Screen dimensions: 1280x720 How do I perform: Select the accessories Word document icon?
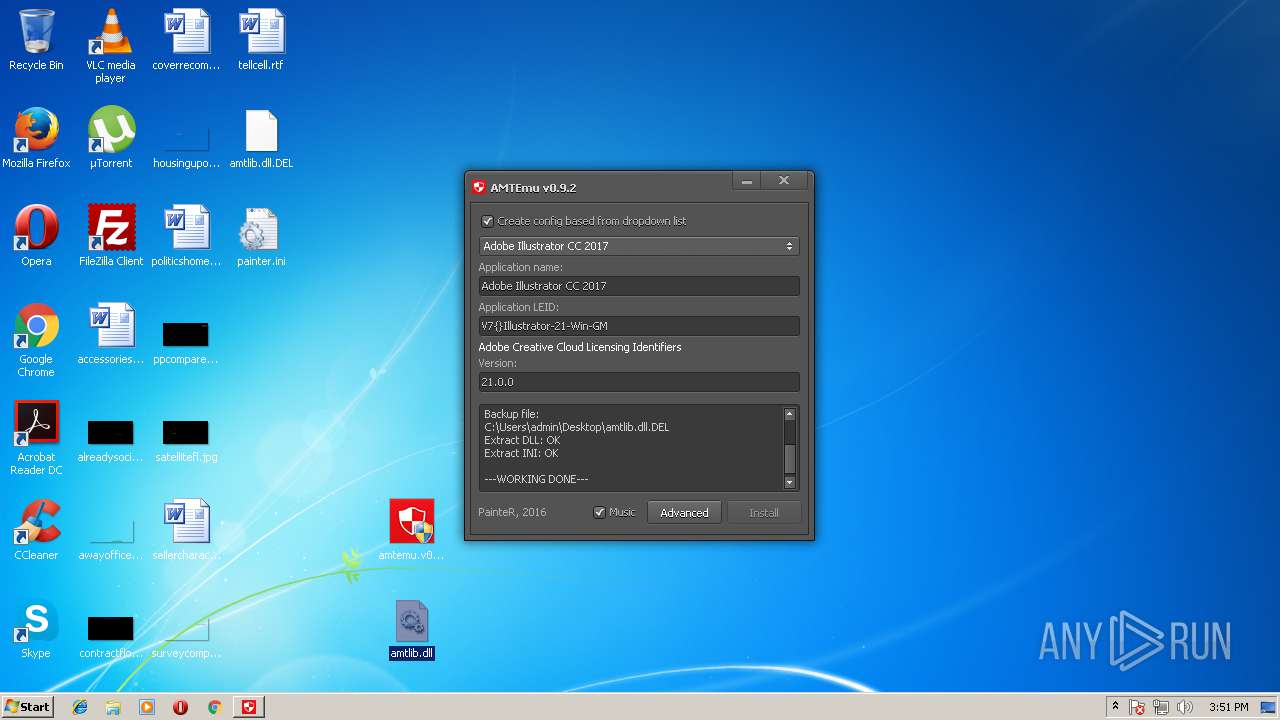click(110, 334)
